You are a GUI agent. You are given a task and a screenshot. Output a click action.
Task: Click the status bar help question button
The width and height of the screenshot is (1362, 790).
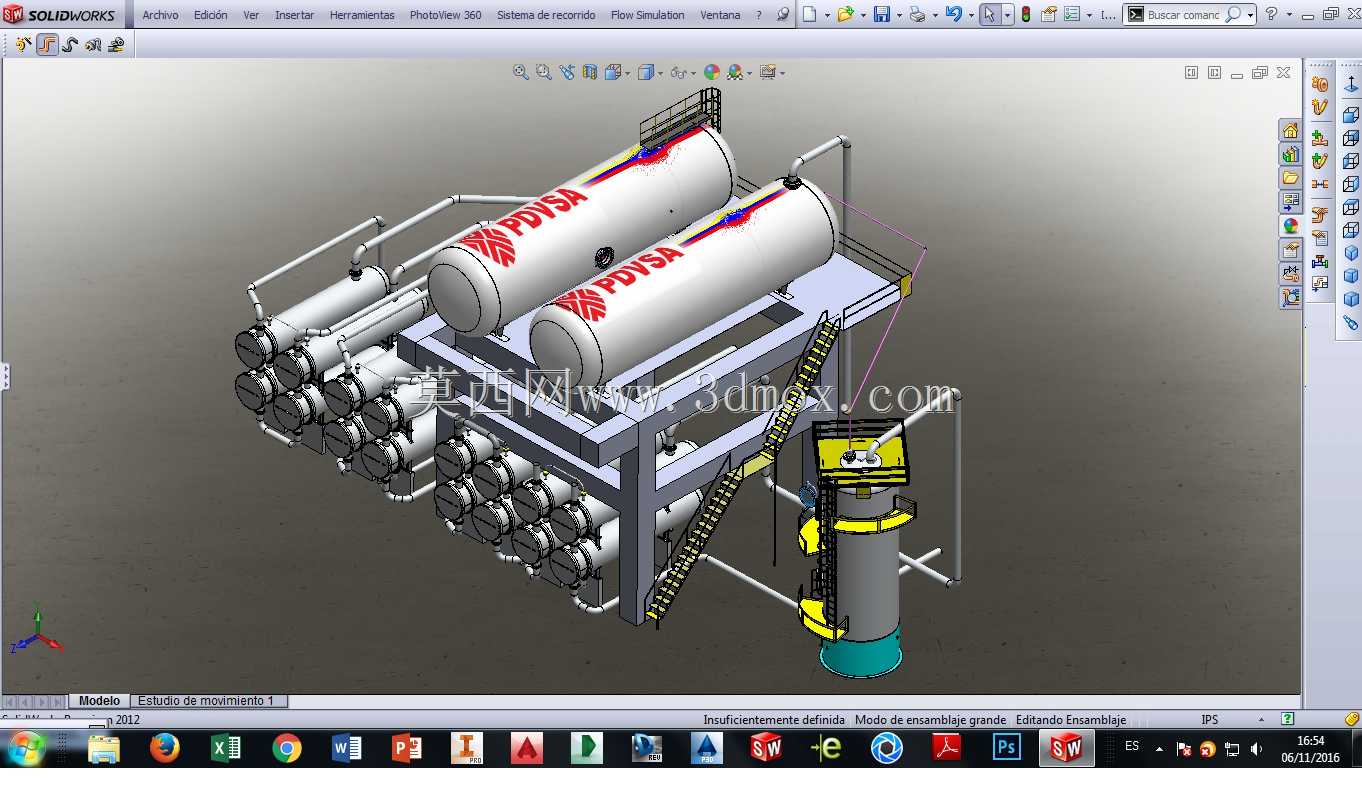point(1288,719)
